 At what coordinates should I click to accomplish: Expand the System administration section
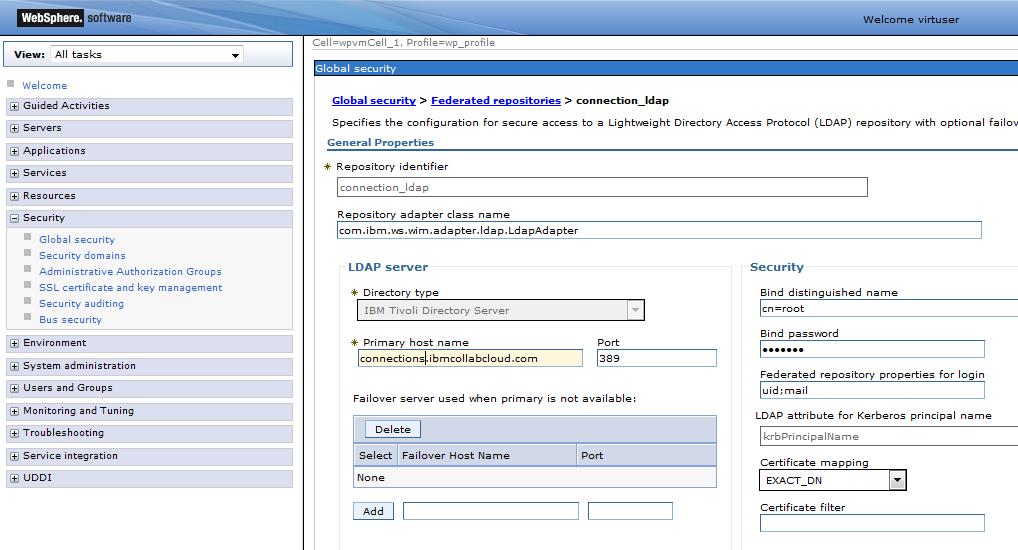14,366
